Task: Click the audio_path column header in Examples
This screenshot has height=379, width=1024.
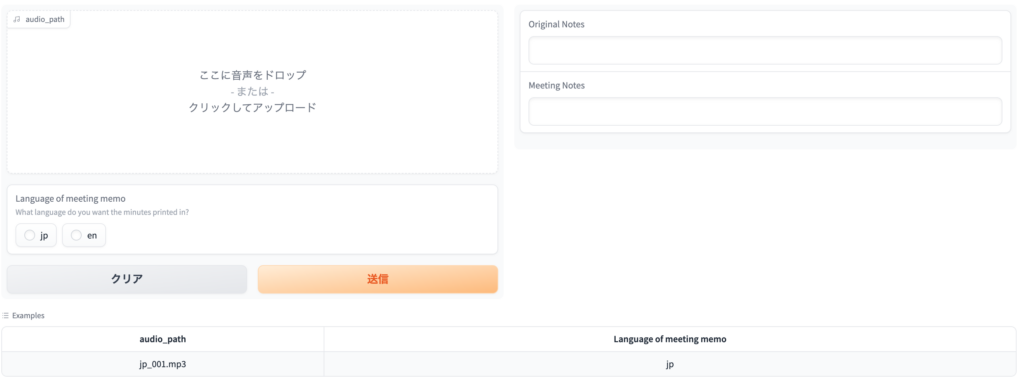Action: pos(163,339)
